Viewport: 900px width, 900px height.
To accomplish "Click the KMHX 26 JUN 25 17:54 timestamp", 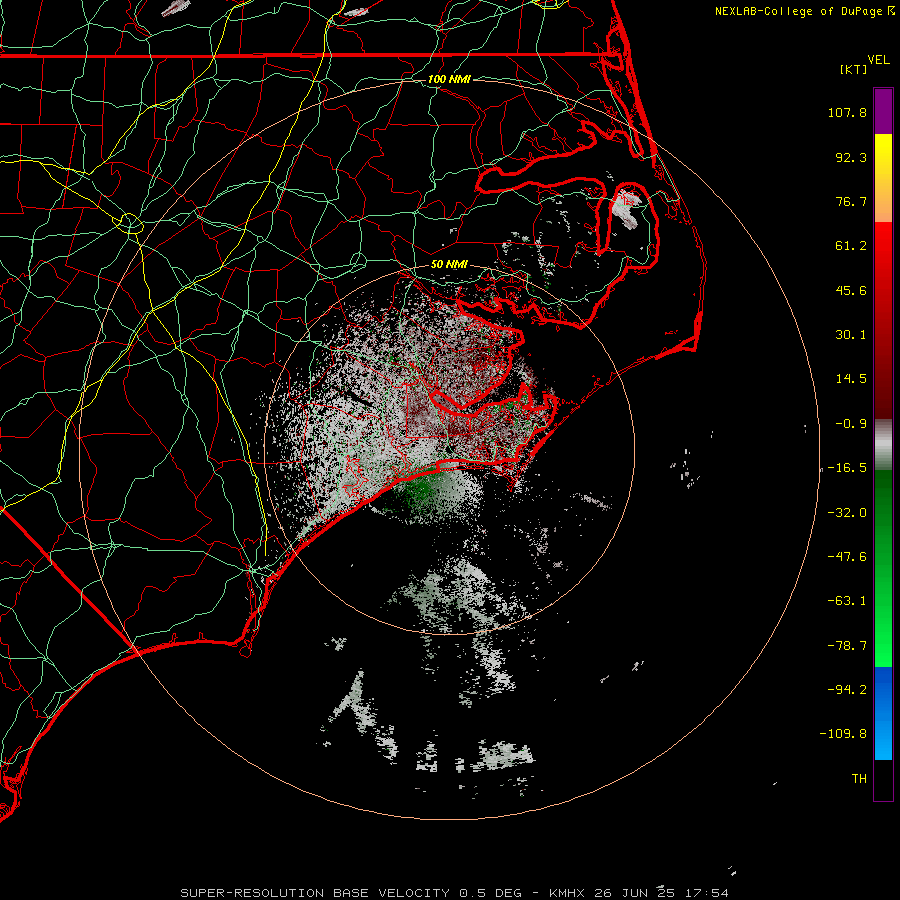I will point(639,893).
